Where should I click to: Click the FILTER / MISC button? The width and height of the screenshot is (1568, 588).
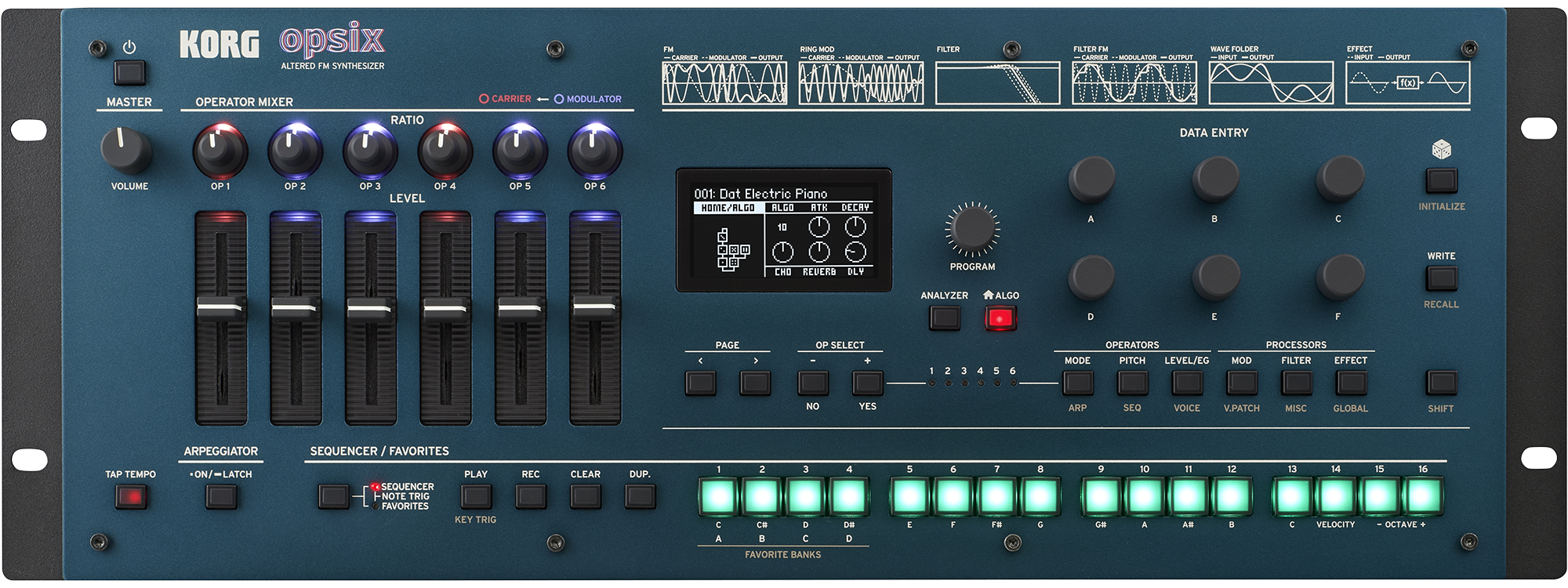(1296, 383)
